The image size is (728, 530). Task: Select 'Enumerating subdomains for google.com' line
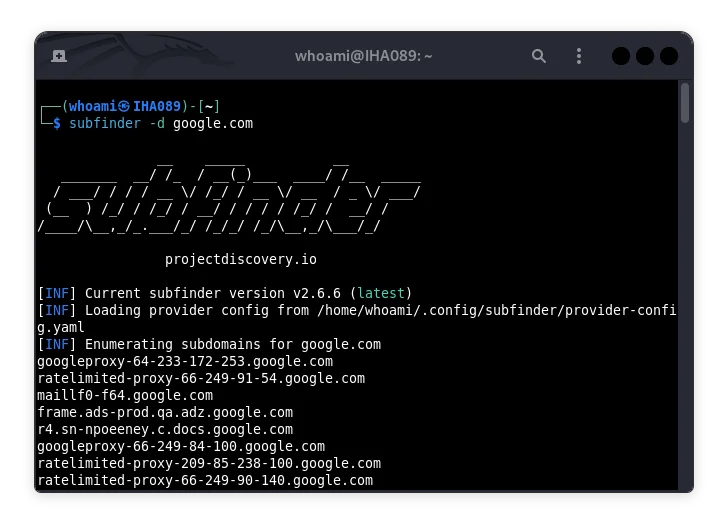coord(209,344)
